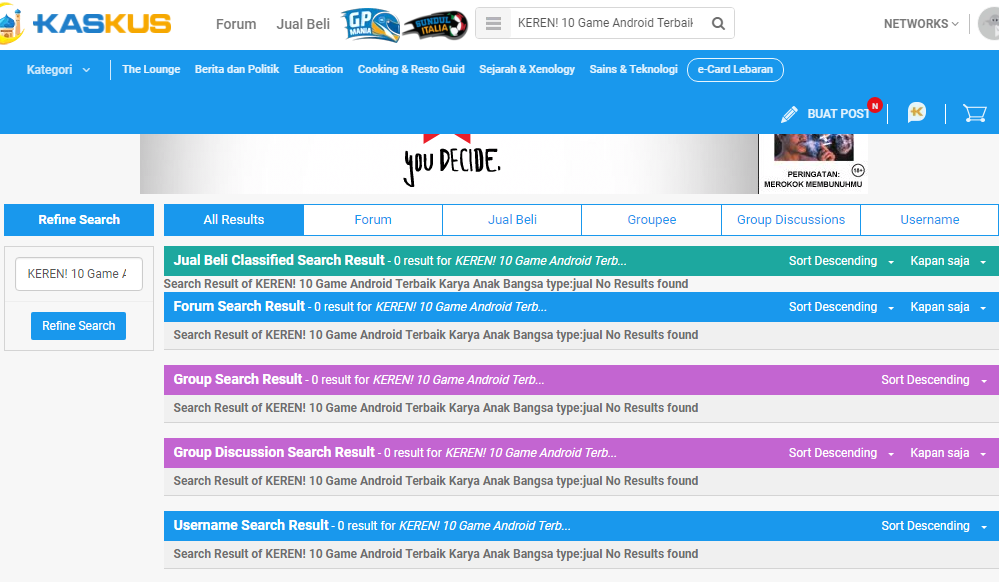Open Sort Descending in Group Discussion results
This screenshot has height=582, width=999.
coord(841,453)
